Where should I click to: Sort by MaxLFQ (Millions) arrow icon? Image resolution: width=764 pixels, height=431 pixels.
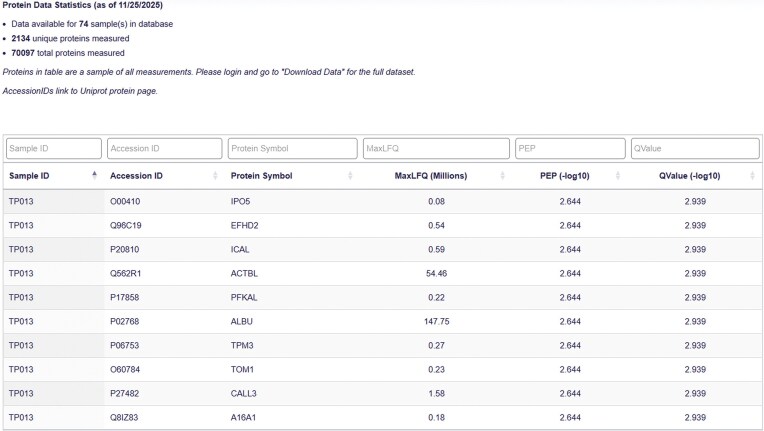tap(502, 175)
